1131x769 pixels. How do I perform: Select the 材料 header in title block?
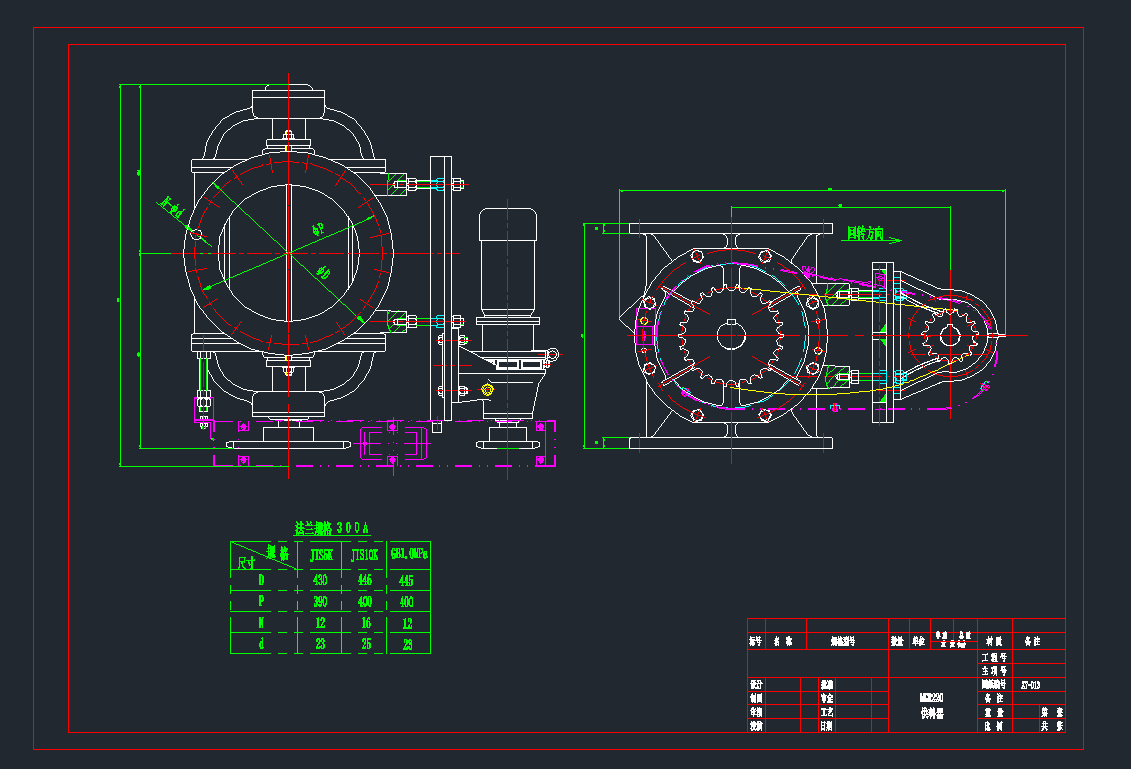tap(994, 640)
